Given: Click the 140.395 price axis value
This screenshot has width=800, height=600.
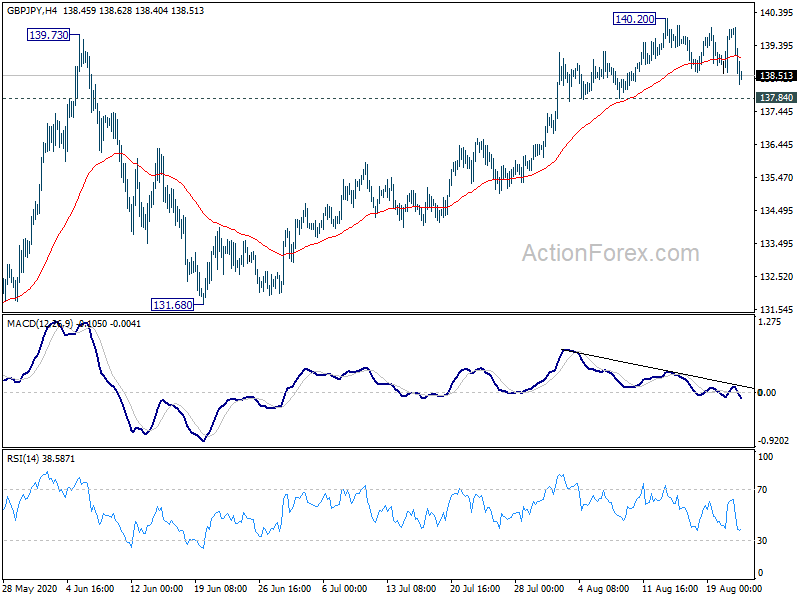Looking at the screenshot, I should click(776, 13).
